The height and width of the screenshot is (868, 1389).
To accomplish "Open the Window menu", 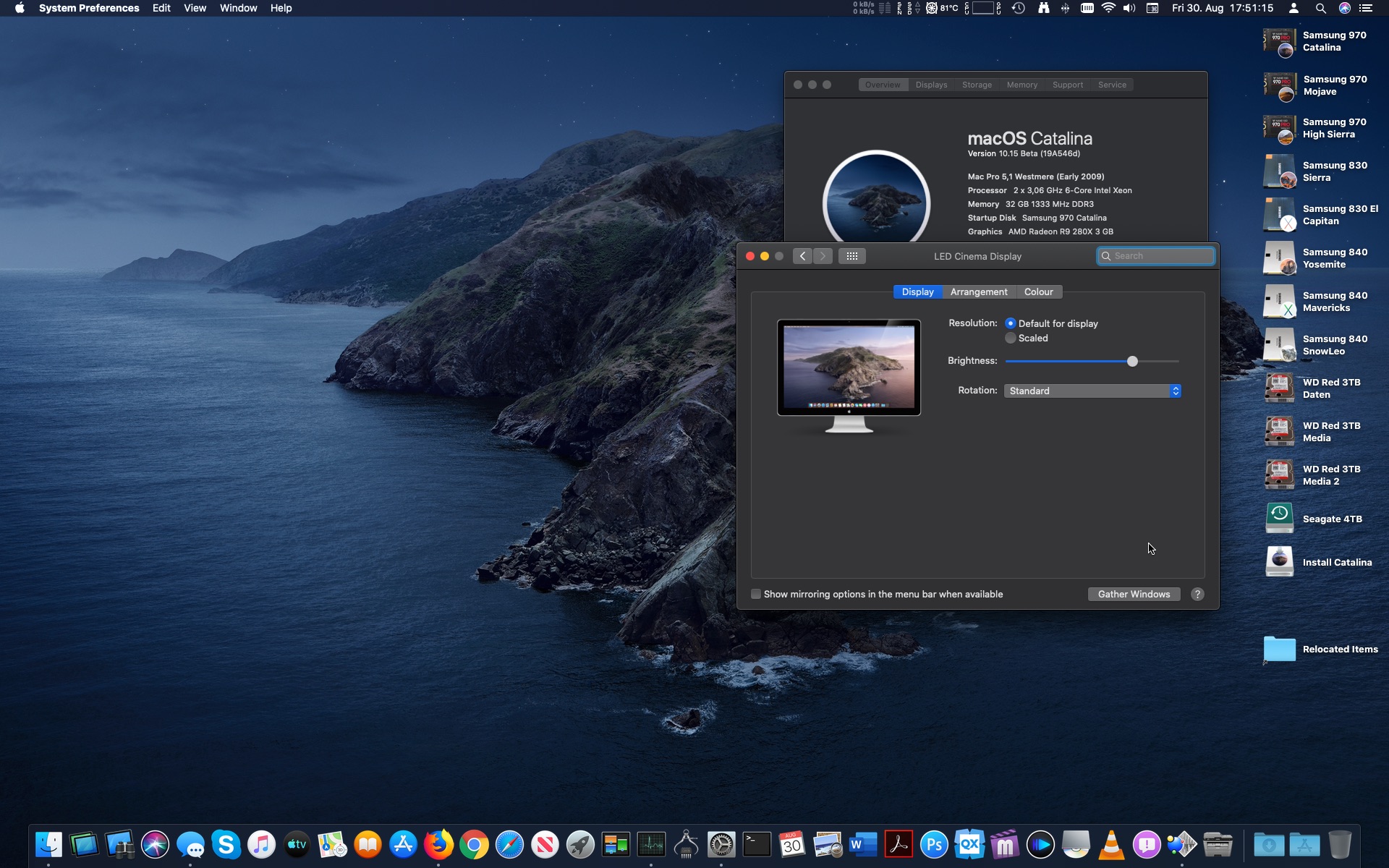I will click(238, 8).
